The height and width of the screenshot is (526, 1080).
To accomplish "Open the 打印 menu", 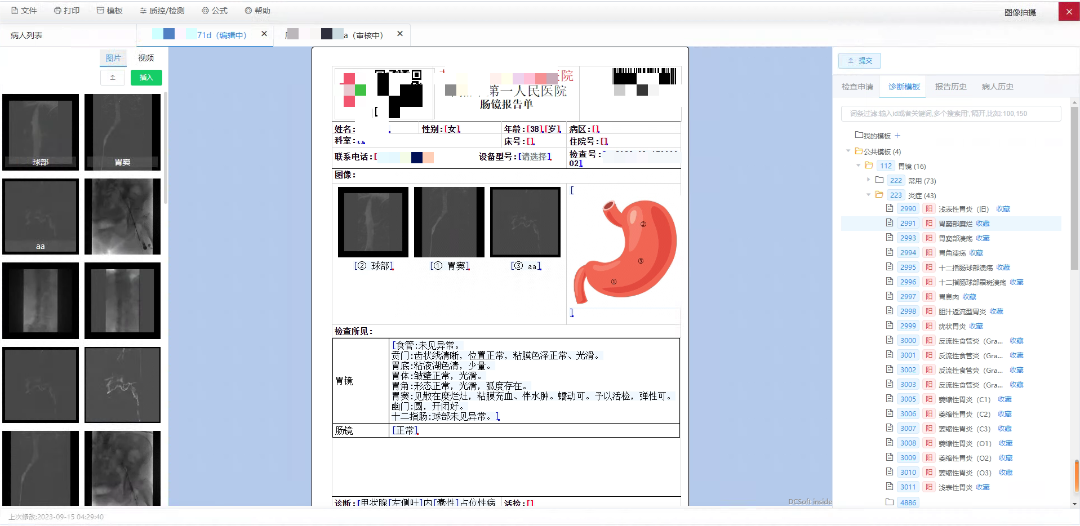I will (x=67, y=11).
